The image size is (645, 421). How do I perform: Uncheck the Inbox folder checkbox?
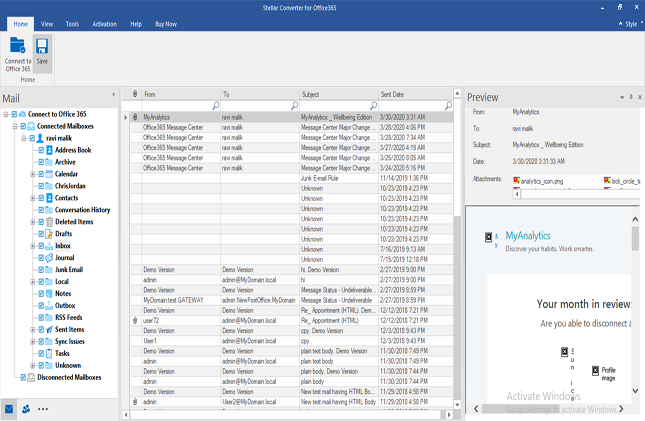pyautogui.click(x=41, y=244)
